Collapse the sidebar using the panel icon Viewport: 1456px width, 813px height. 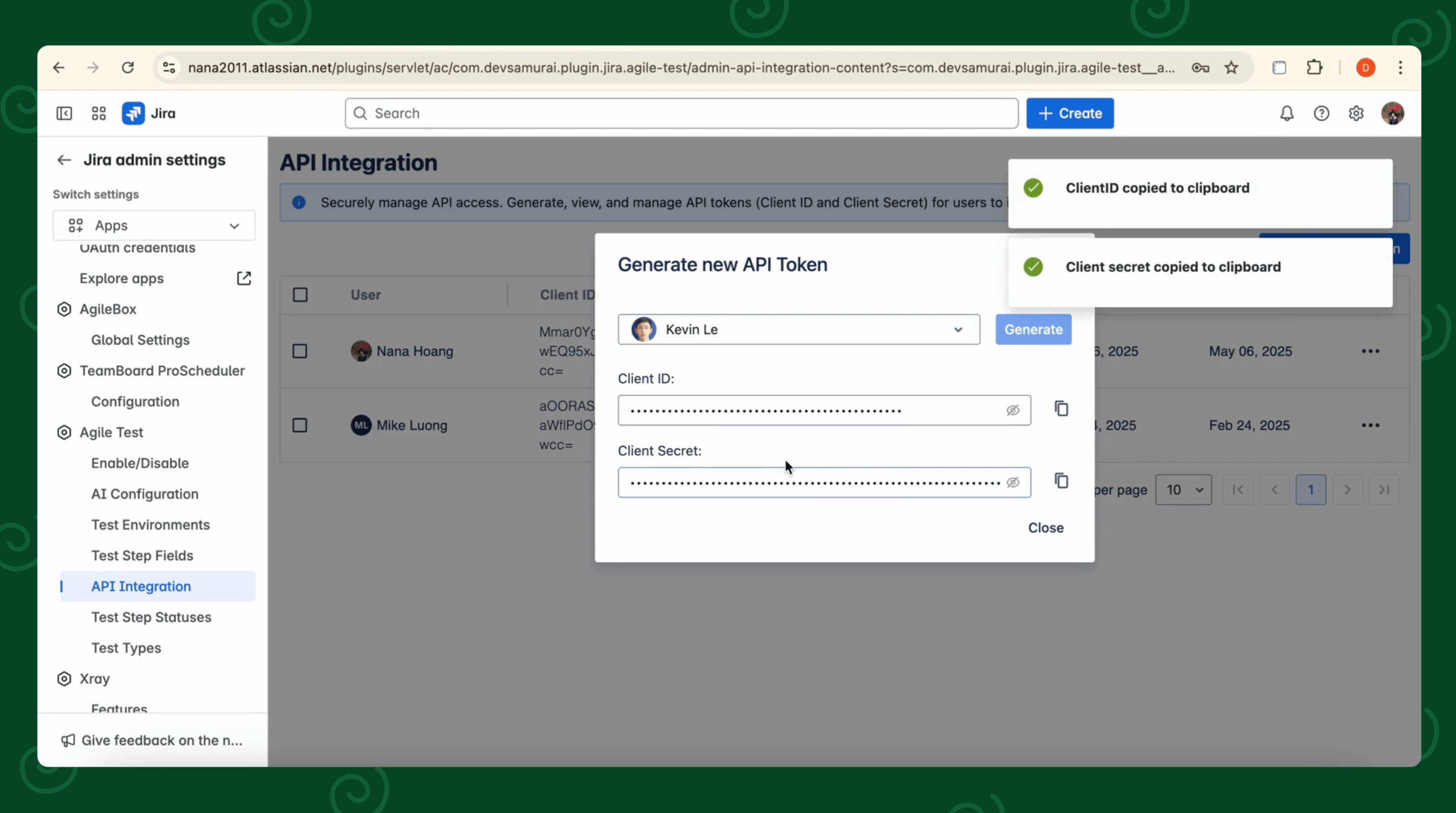coord(65,113)
